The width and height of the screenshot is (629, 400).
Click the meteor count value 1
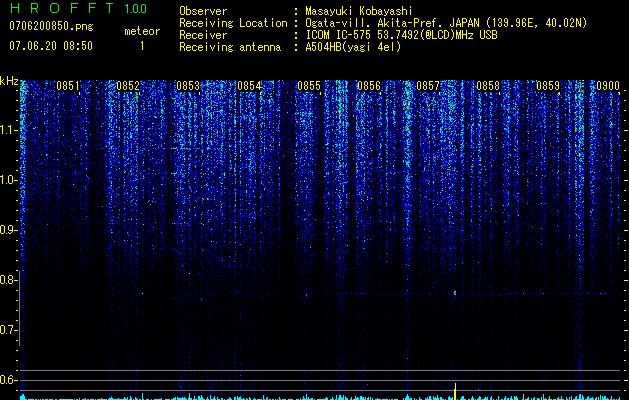click(x=142, y=46)
